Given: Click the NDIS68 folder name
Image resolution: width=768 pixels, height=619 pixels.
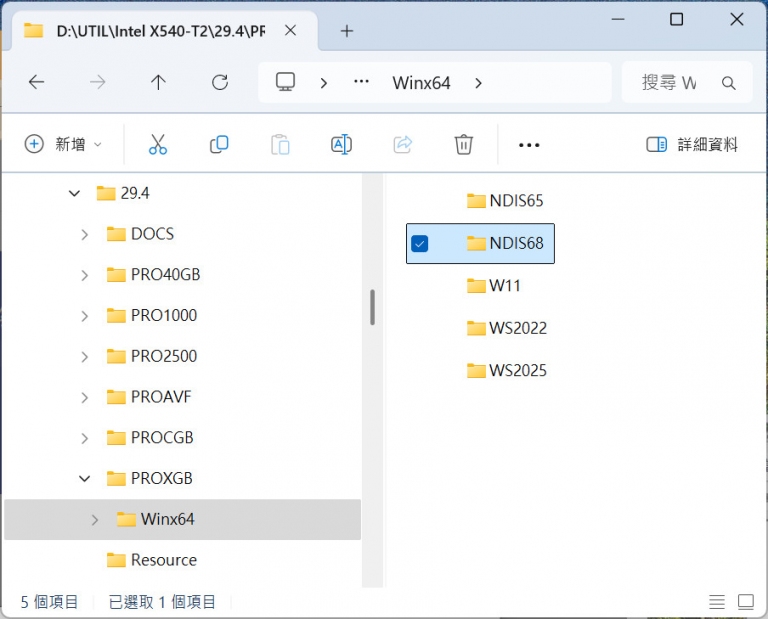Looking at the screenshot, I should (x=516, y=243).
